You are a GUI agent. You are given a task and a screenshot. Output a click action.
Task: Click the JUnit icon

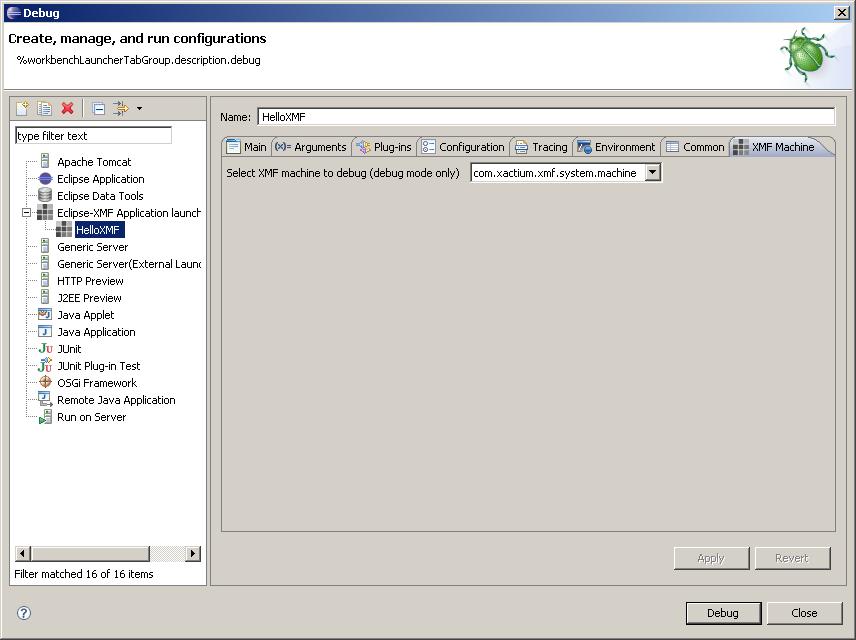(46, 348)
